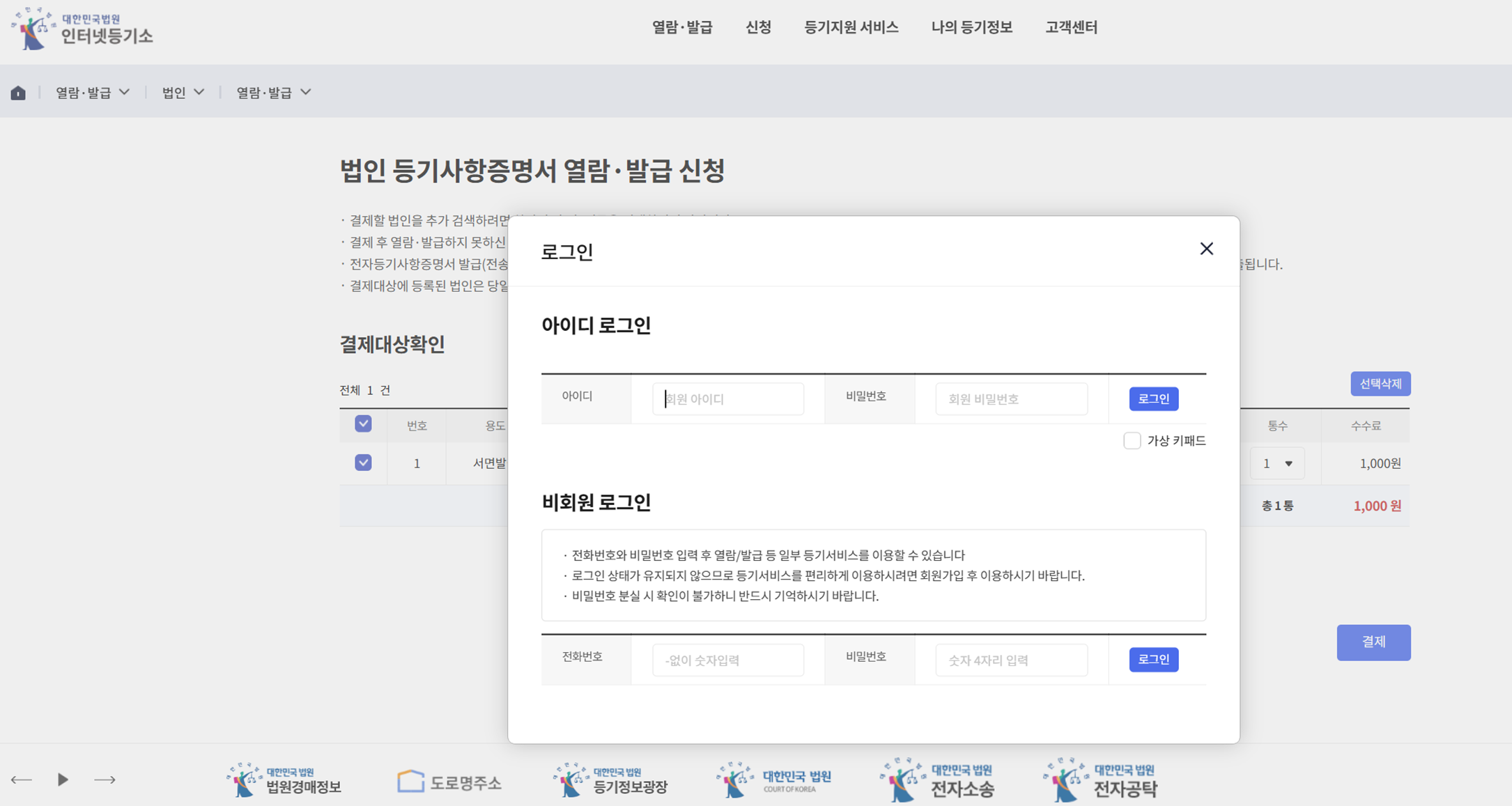Click the 결제 payment button
Screen dimensions: 1512x806
click(1373, 642)
